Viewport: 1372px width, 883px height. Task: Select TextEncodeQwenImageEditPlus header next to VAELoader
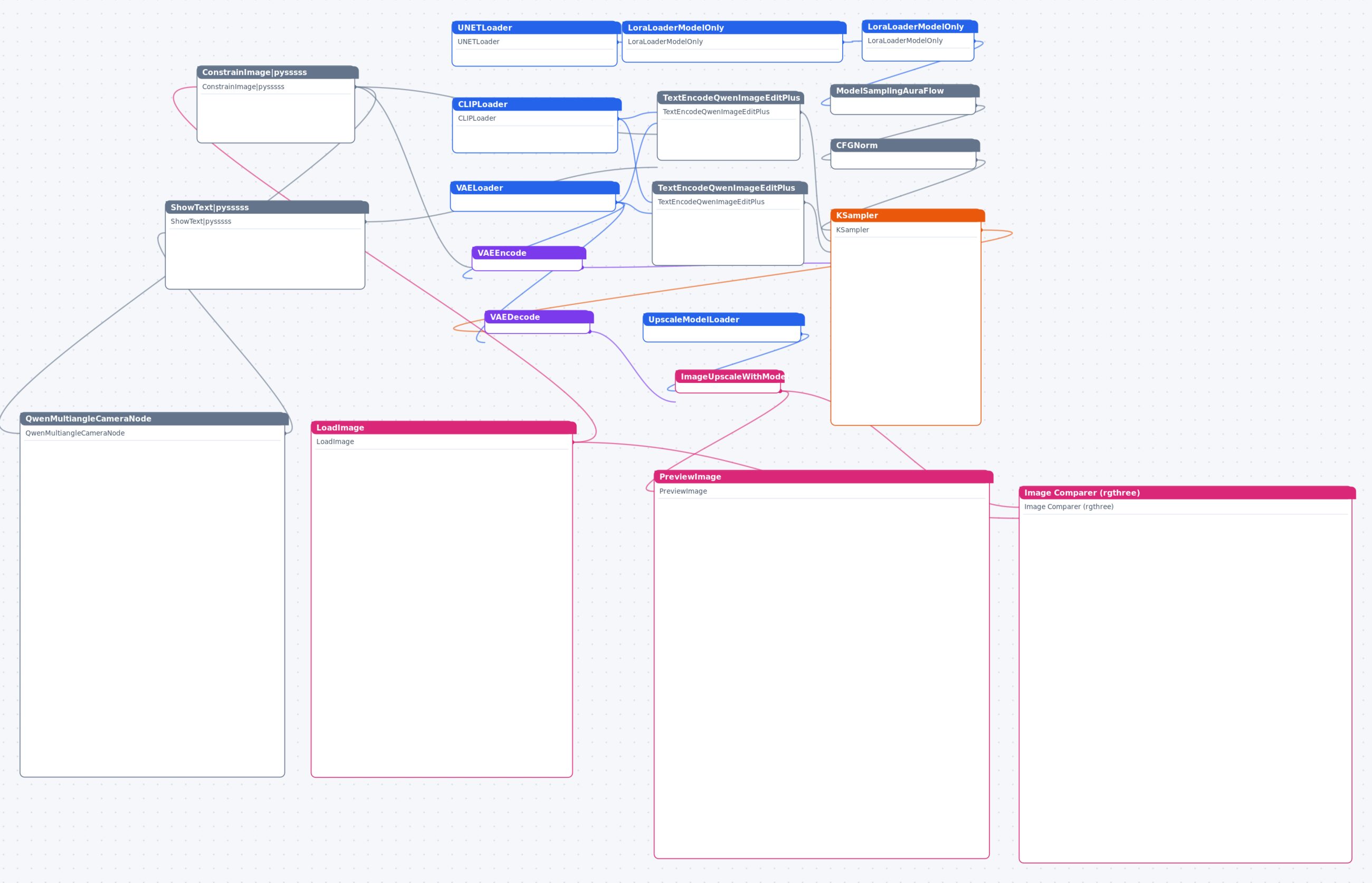click(730, 188)
